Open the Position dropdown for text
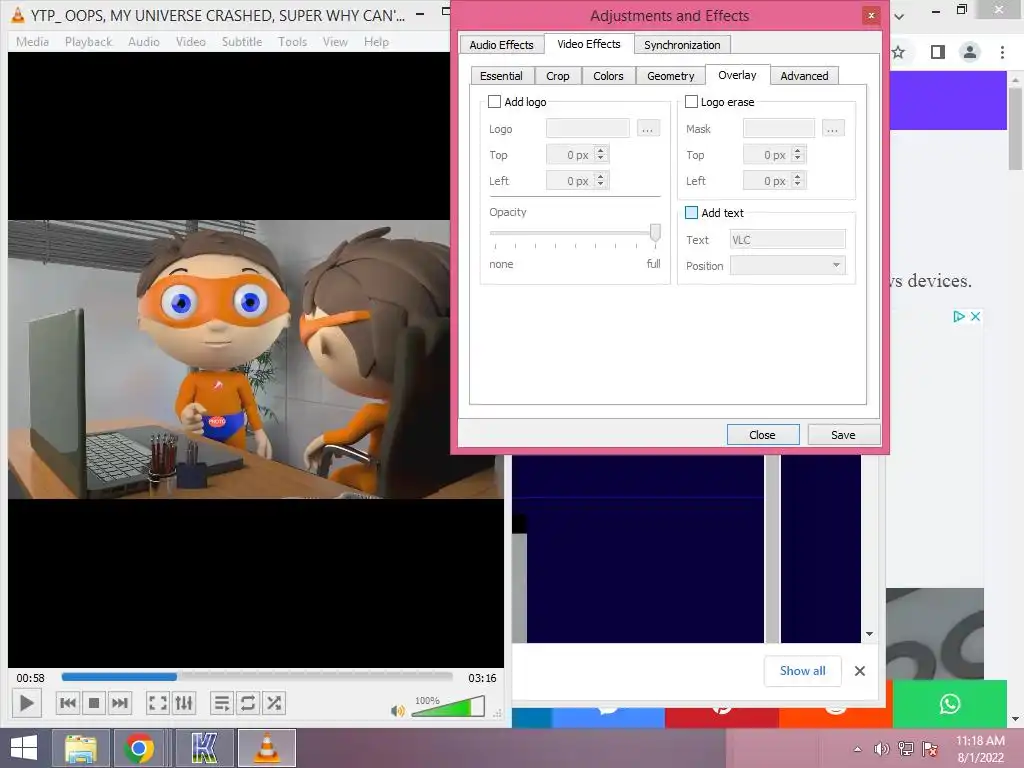Viewport: 1024px width, 768px height. 788,265
